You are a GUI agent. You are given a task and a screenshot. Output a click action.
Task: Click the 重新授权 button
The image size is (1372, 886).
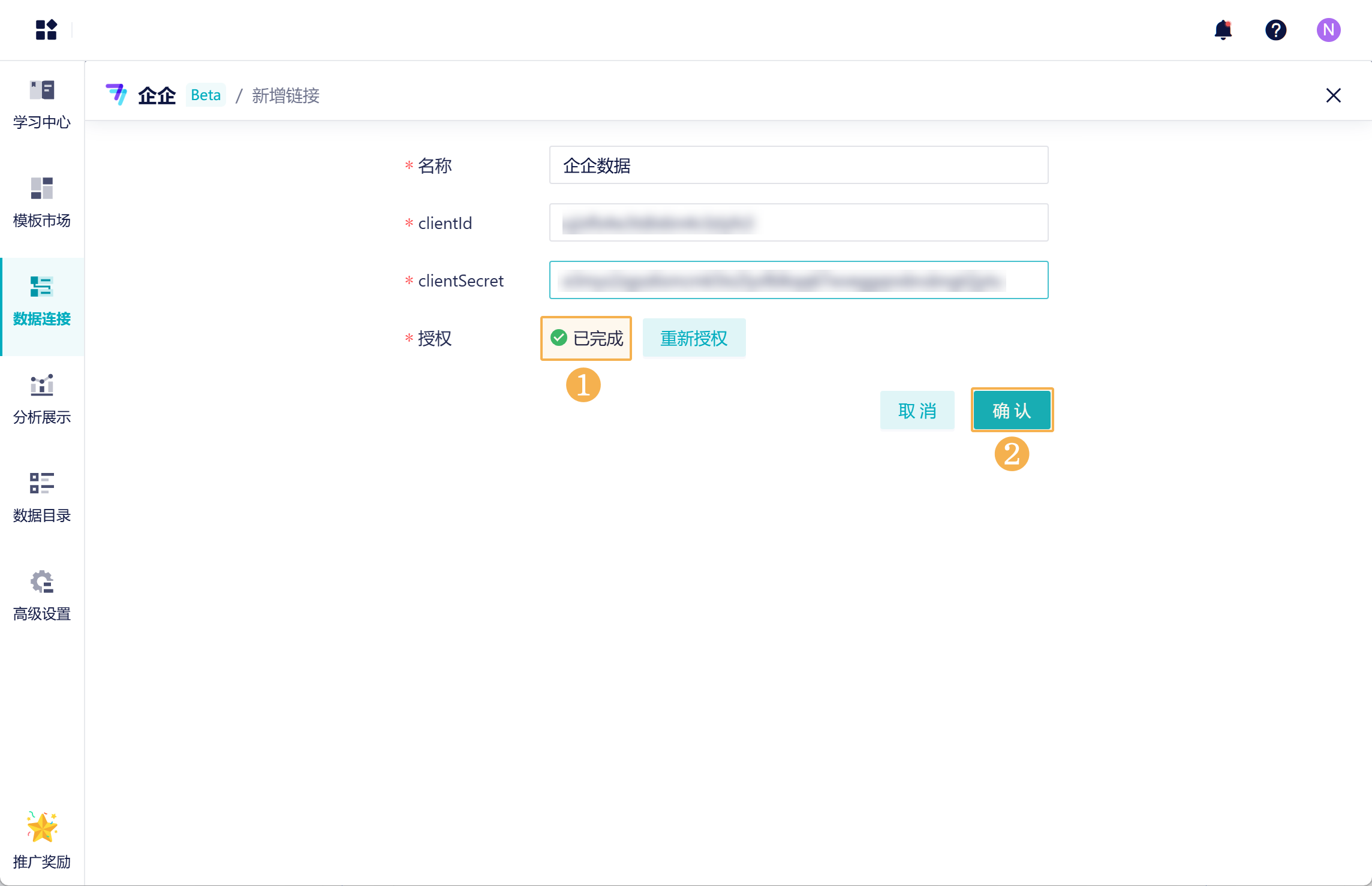tap(694, 338)
